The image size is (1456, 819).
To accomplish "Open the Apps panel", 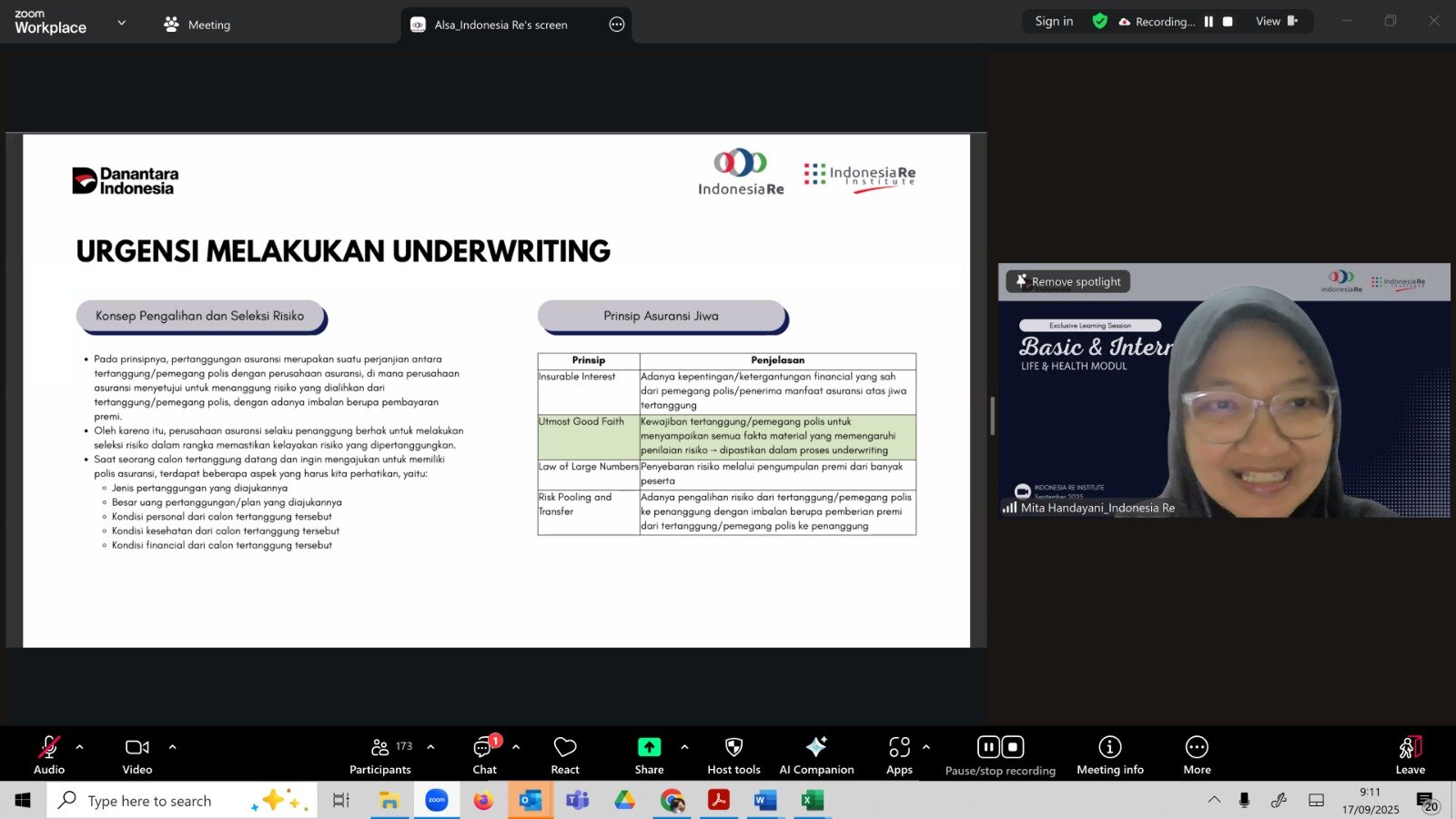I will 899,755.
